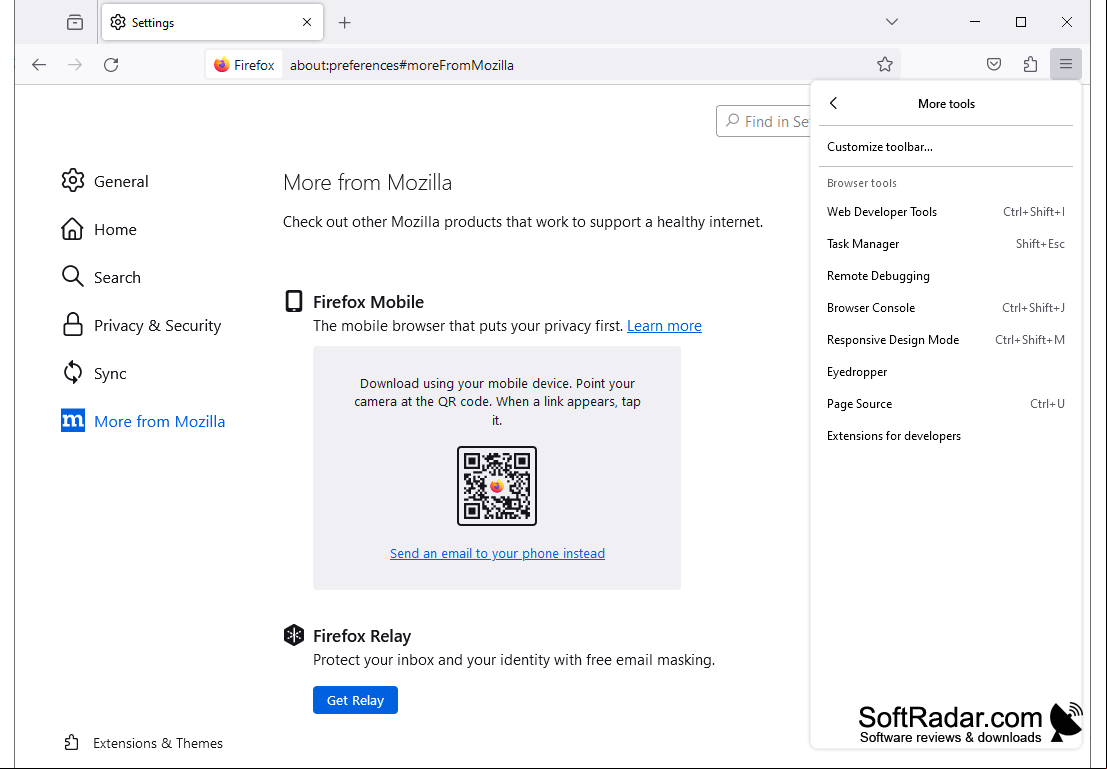Expand the list all tabs chevron

click(892, 22)
